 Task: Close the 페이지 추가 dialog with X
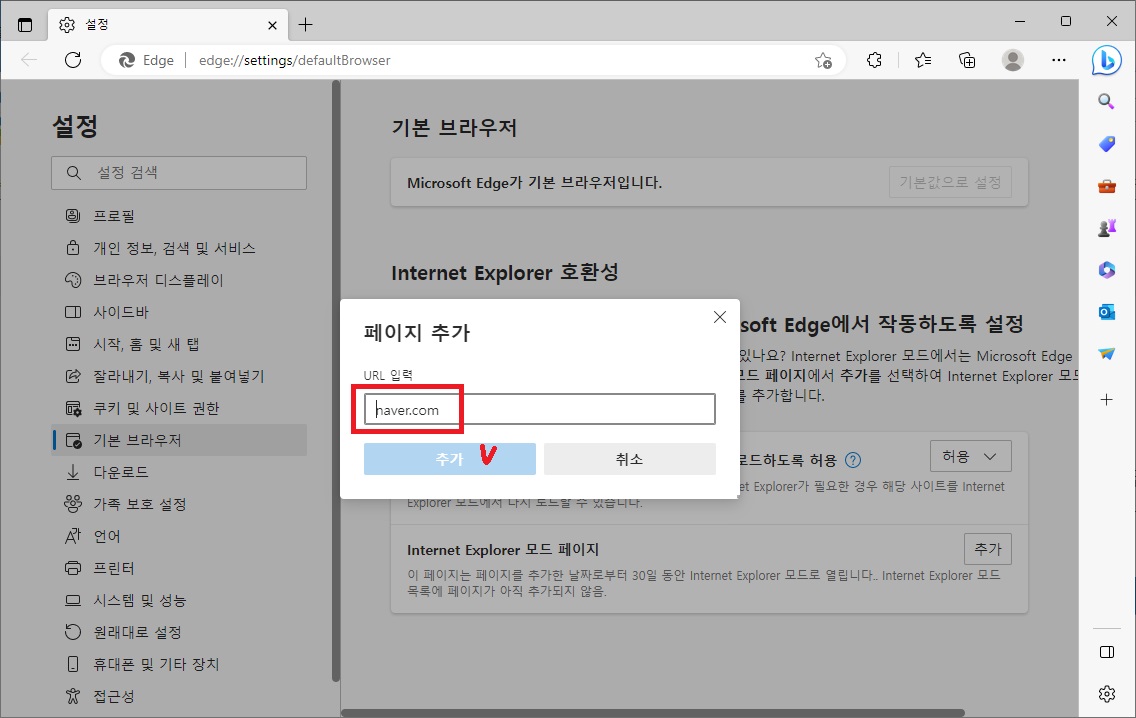(x=719, y=317)
